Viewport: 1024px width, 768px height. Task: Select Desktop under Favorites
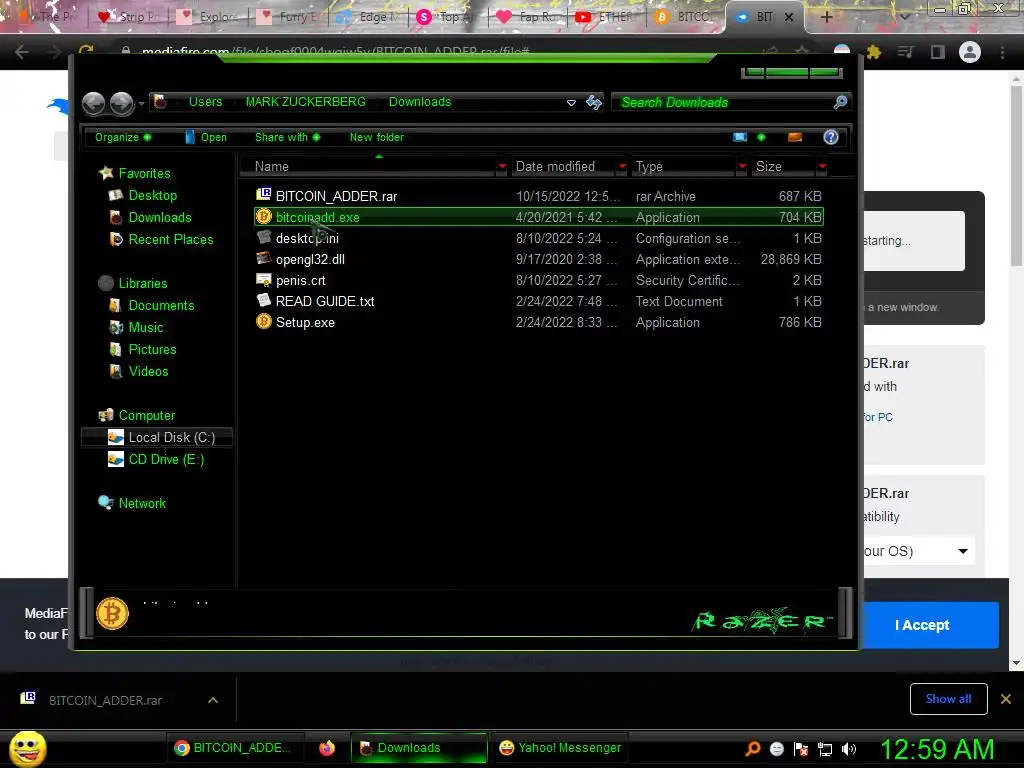point(153,195)
